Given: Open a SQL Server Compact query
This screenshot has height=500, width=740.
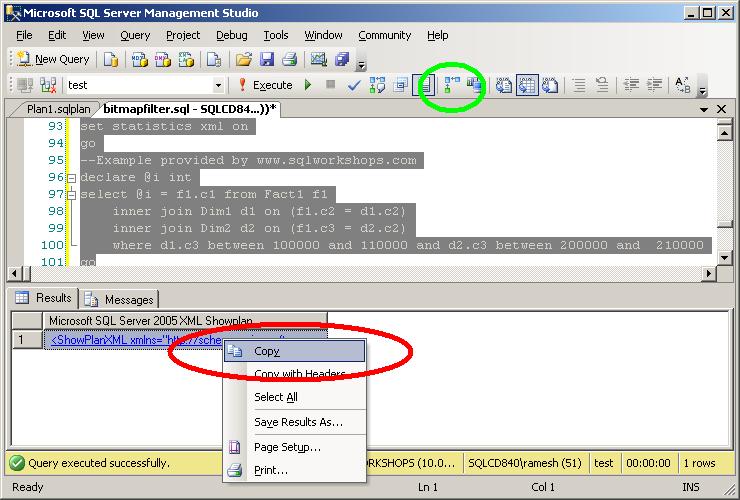Looking at the screenshot, I should [x=214, y=59].
